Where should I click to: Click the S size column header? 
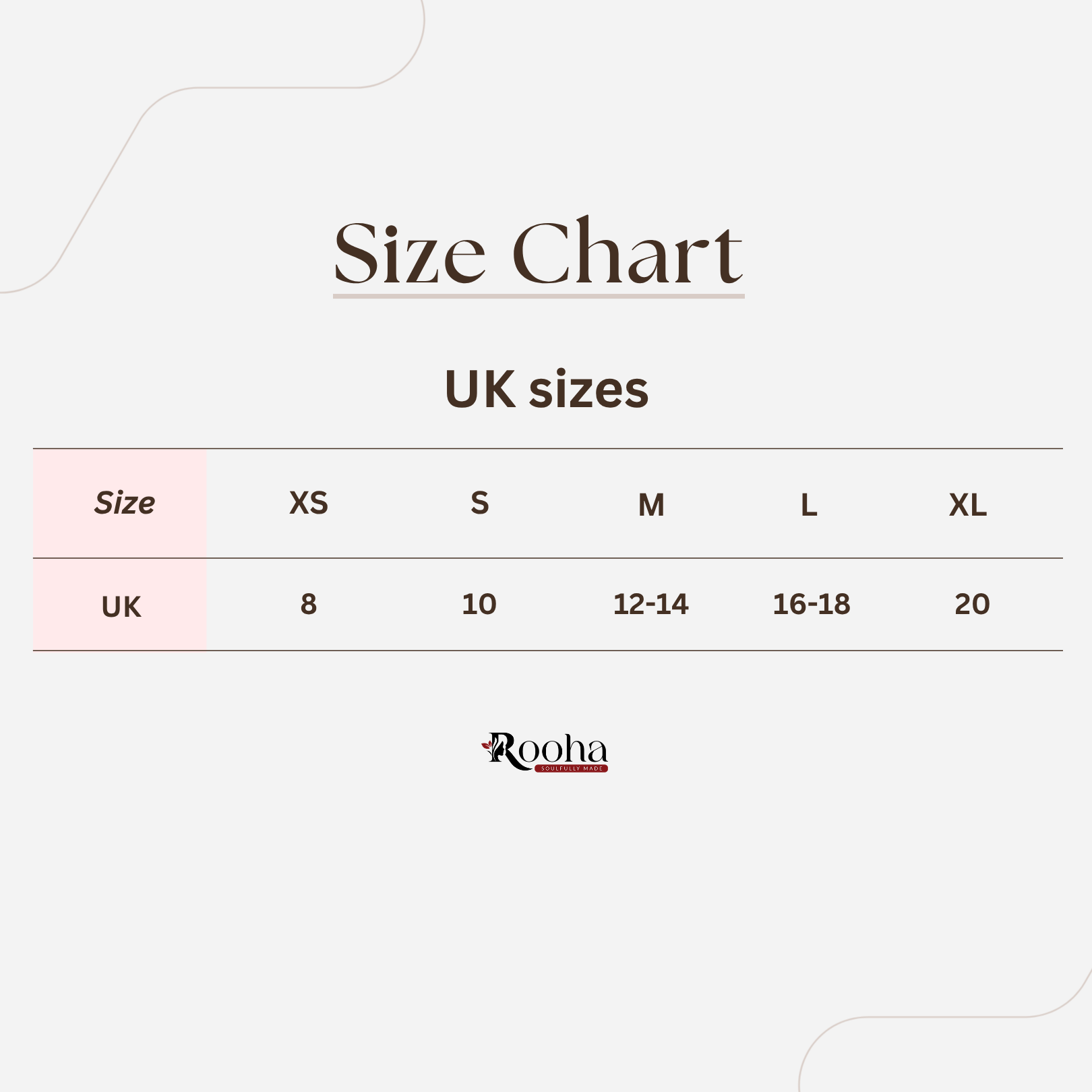pyautogui.click(x=480, y=503)
